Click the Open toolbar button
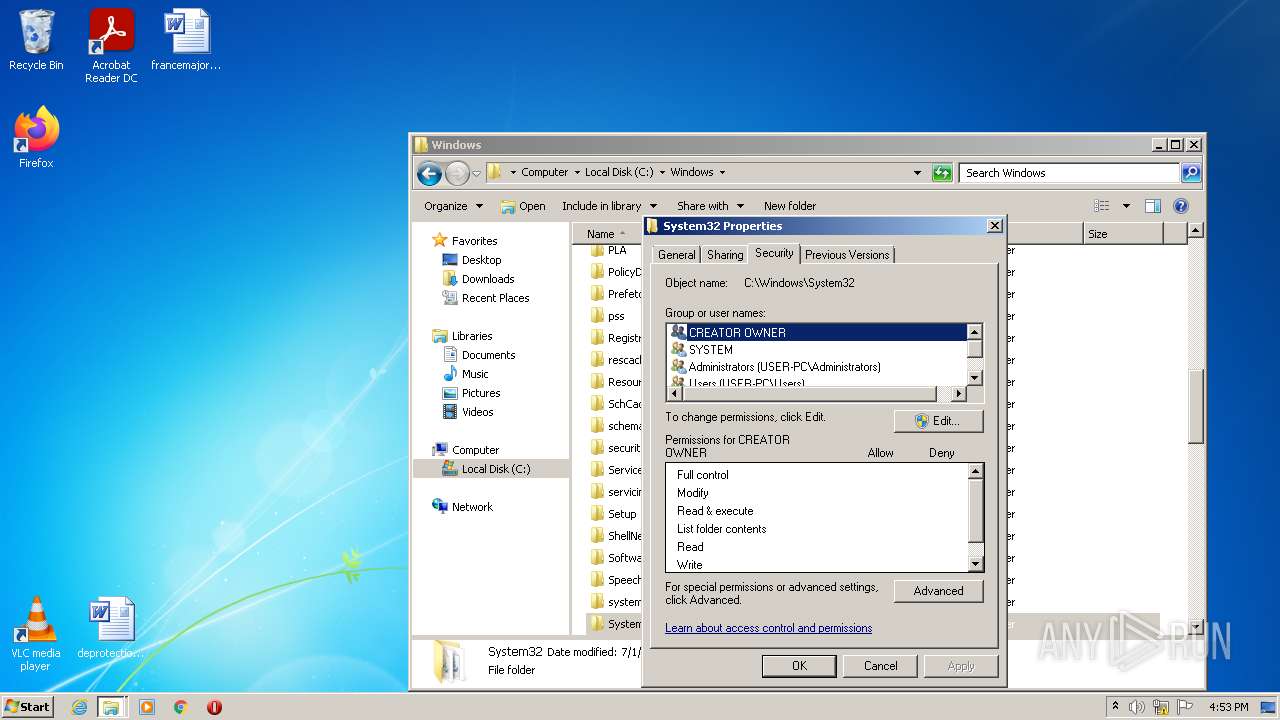The height and width of the screenshot is (720, 1280). [523, 206]
